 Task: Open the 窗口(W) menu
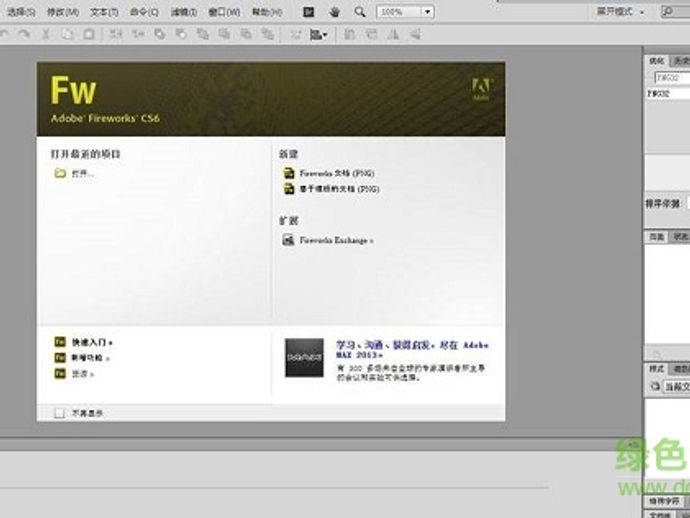tap(224, 12)
